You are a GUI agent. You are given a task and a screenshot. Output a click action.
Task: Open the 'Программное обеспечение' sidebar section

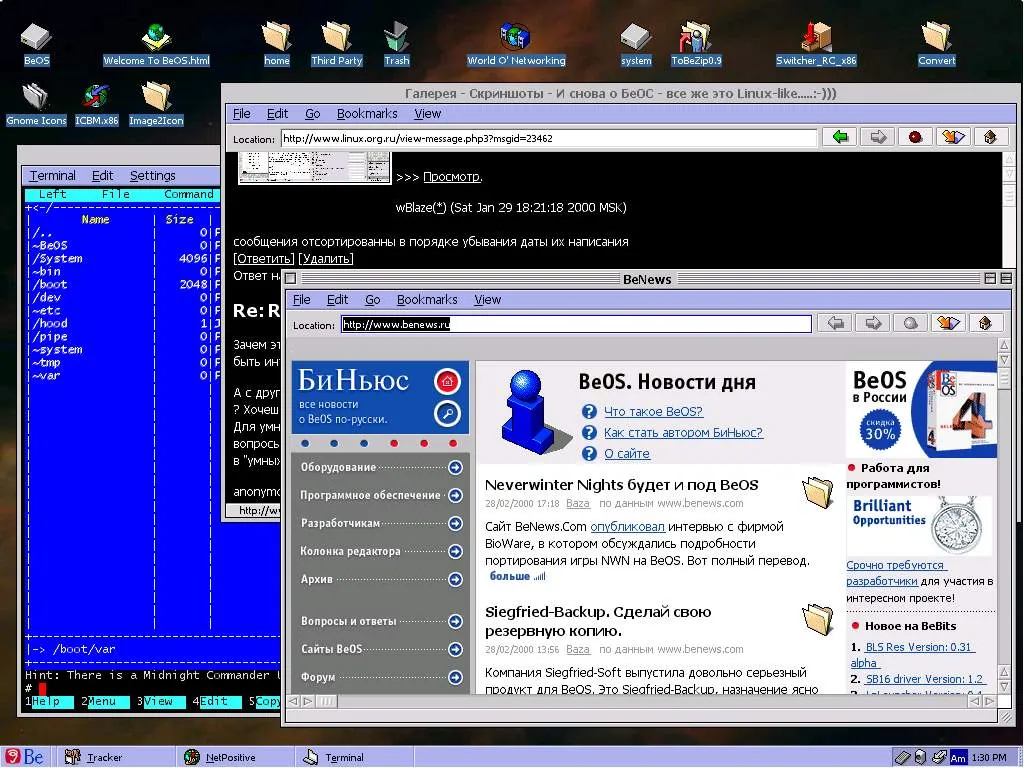coord(381,495)
